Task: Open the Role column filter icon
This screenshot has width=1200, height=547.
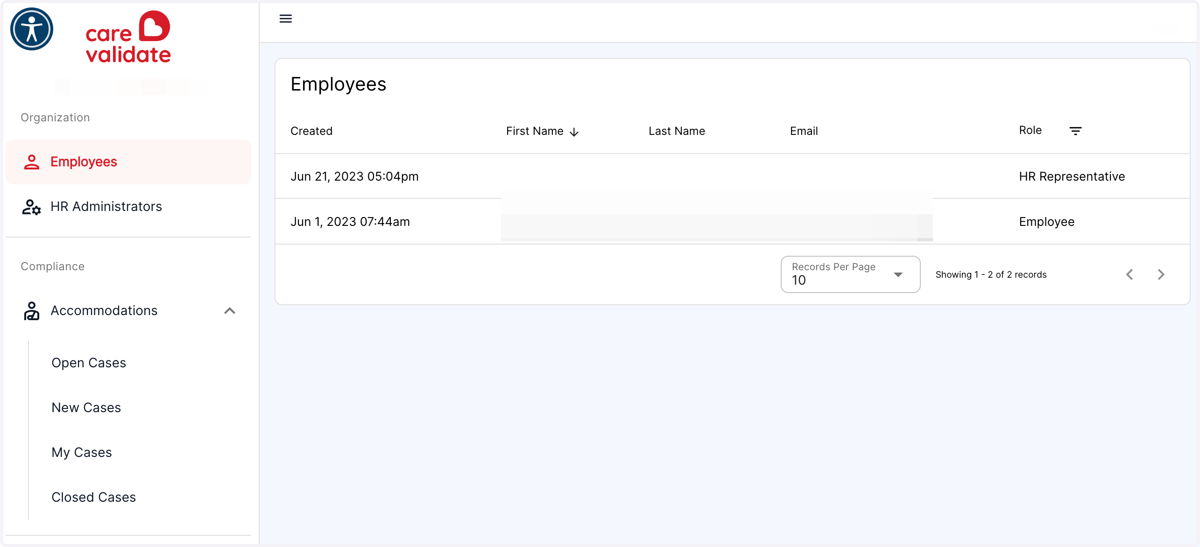Action: tap(1076, 131)
